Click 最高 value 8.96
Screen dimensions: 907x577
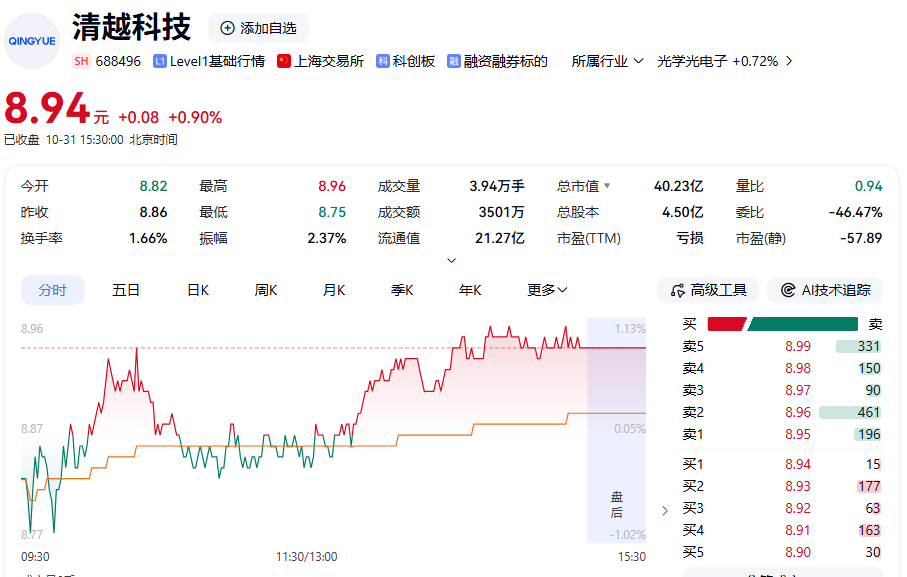[x=332, y=186]
